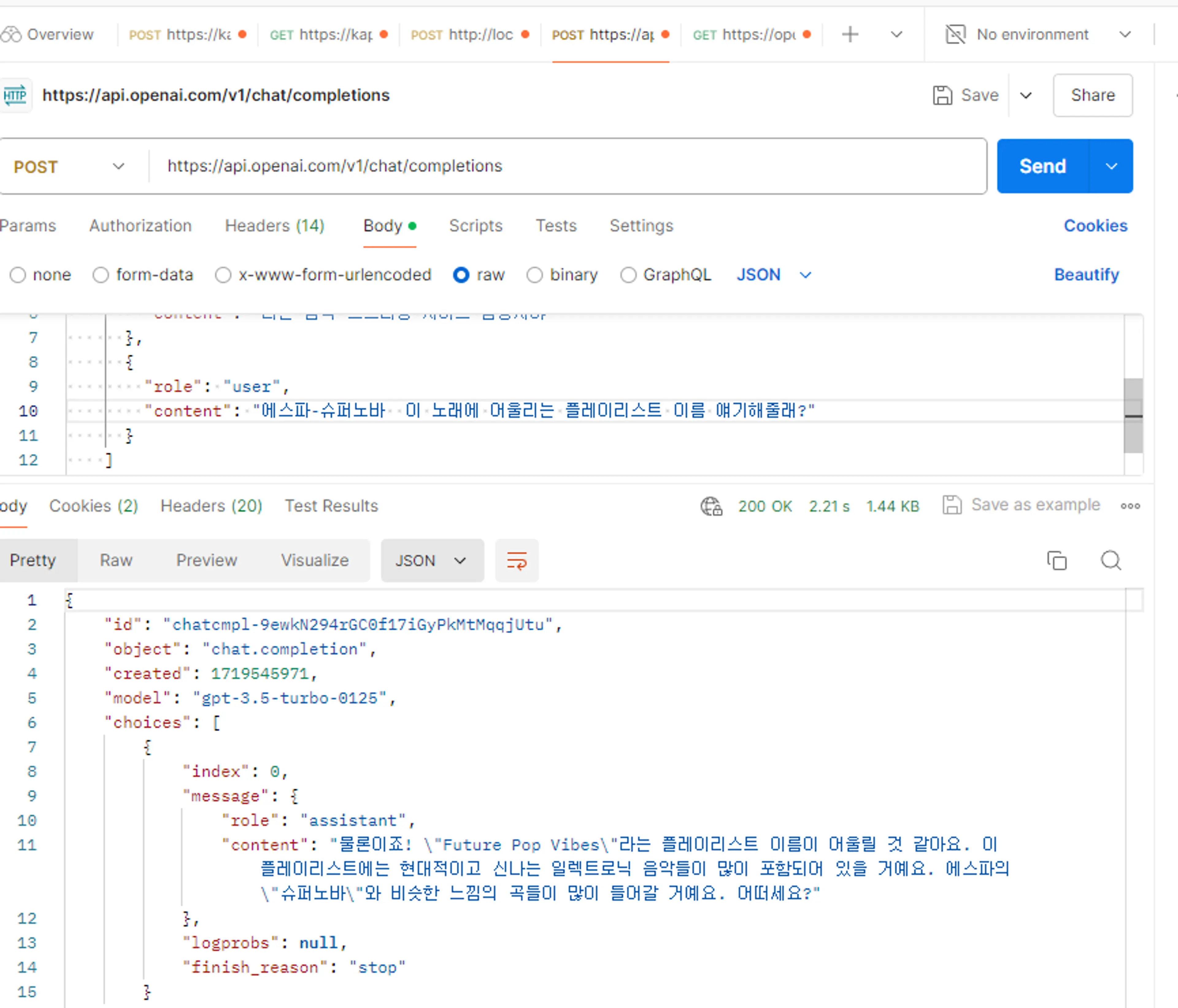The image size is (1178, 1008).
Task: Open a new request tab with plus icon
Action: click(850, 35)
